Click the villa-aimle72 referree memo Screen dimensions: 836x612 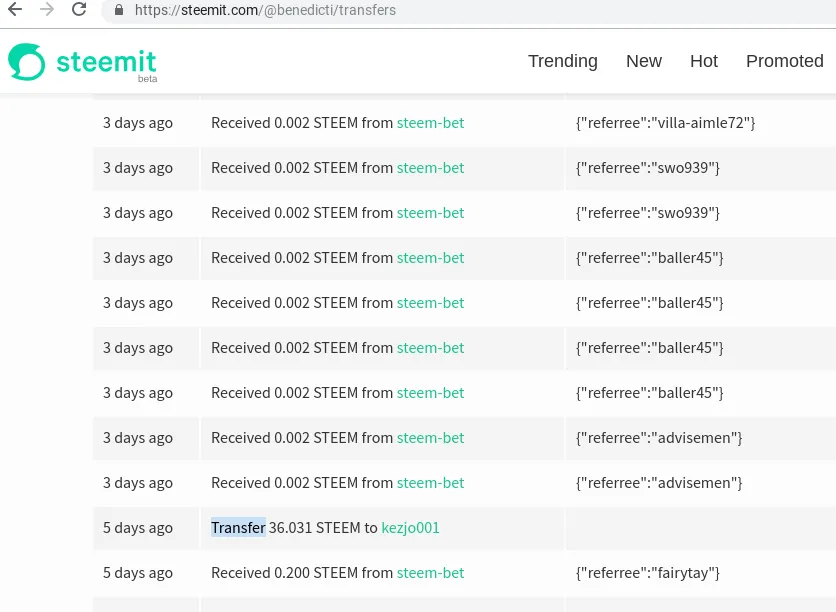click(665, 123)
